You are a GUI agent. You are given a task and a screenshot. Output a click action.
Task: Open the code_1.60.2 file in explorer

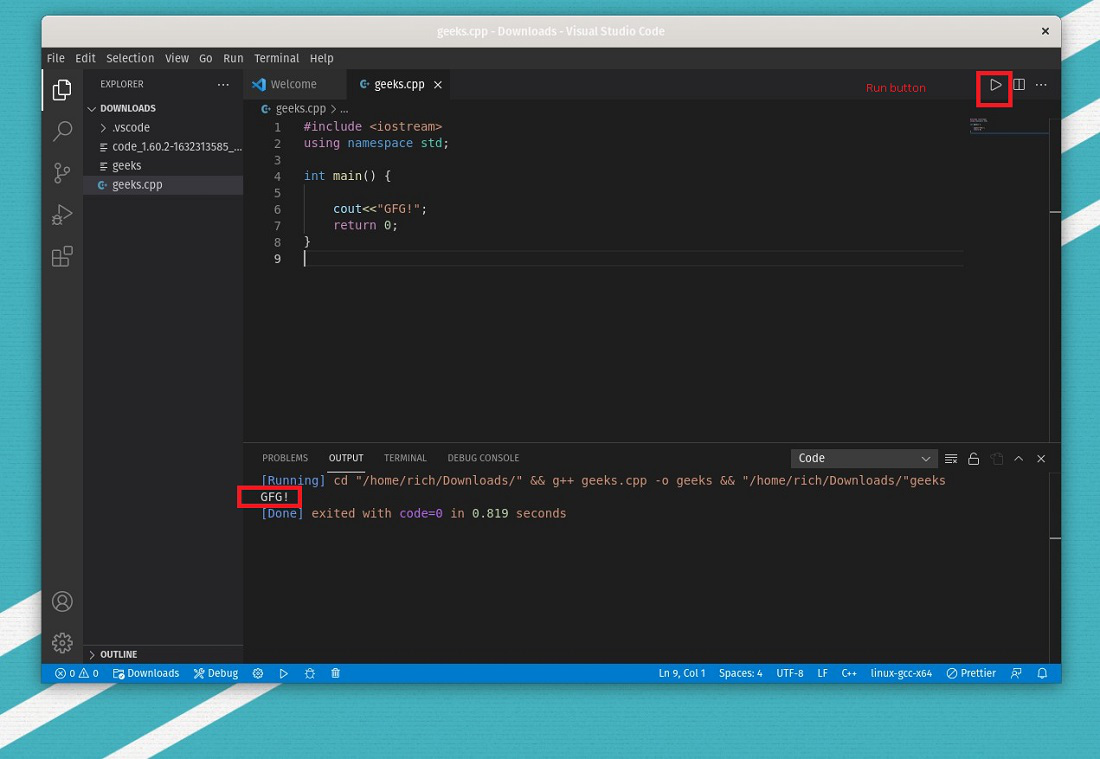163,147
